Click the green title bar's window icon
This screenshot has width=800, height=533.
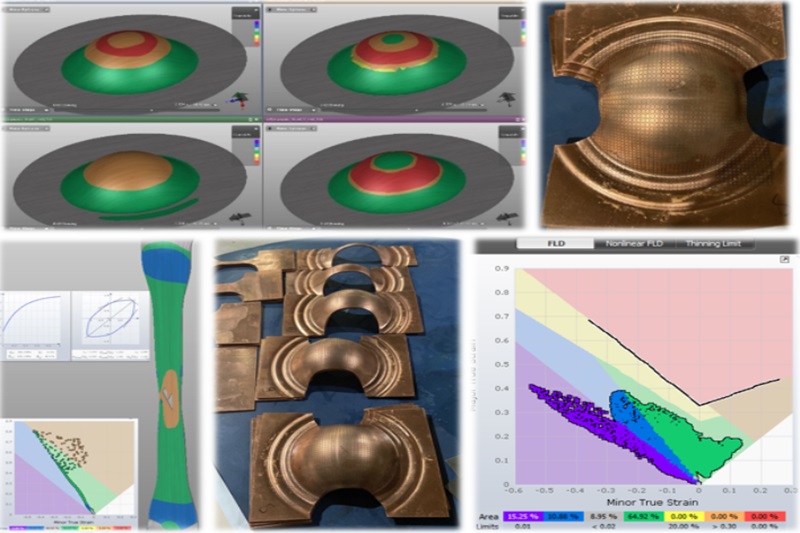tap(252, 119)
